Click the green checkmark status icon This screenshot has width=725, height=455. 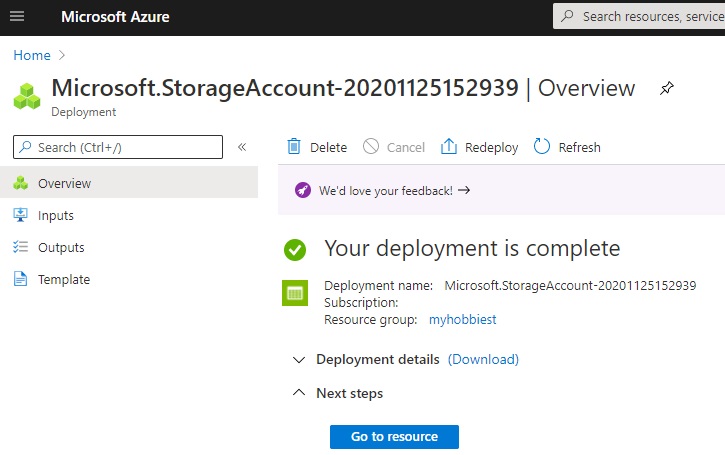click(295, 250)
